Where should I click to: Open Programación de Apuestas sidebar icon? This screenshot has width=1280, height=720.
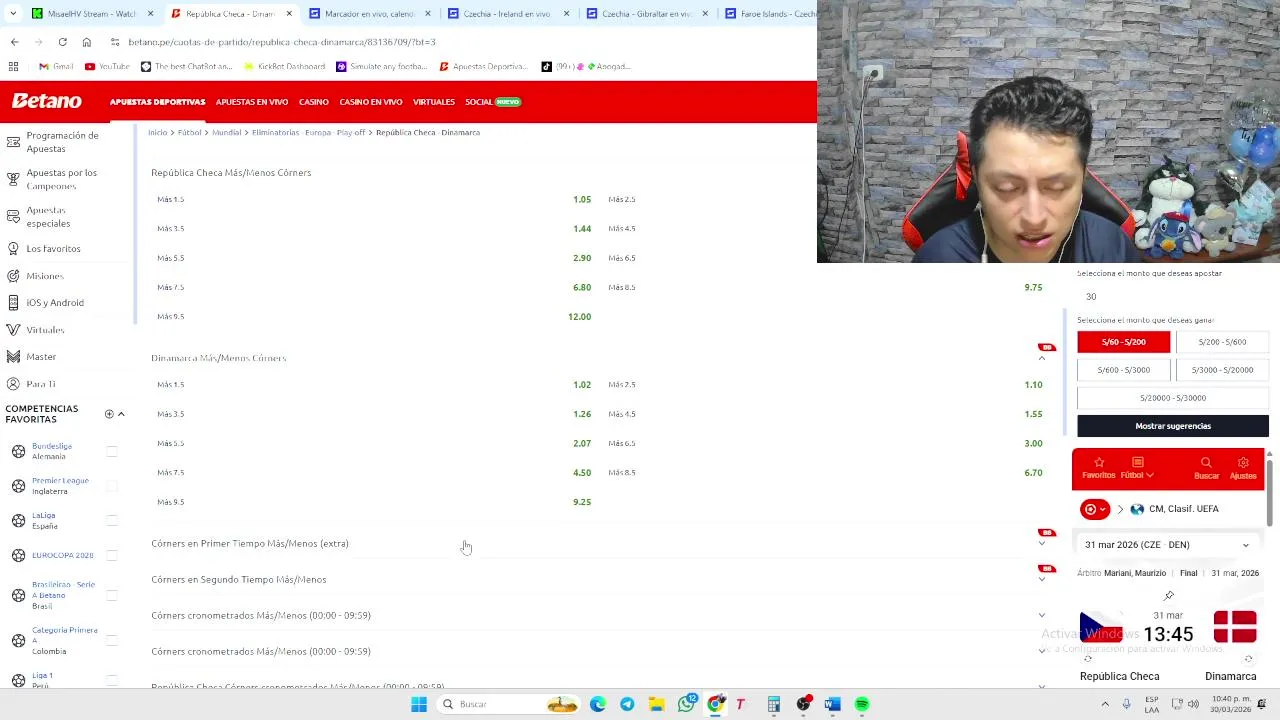13,141
